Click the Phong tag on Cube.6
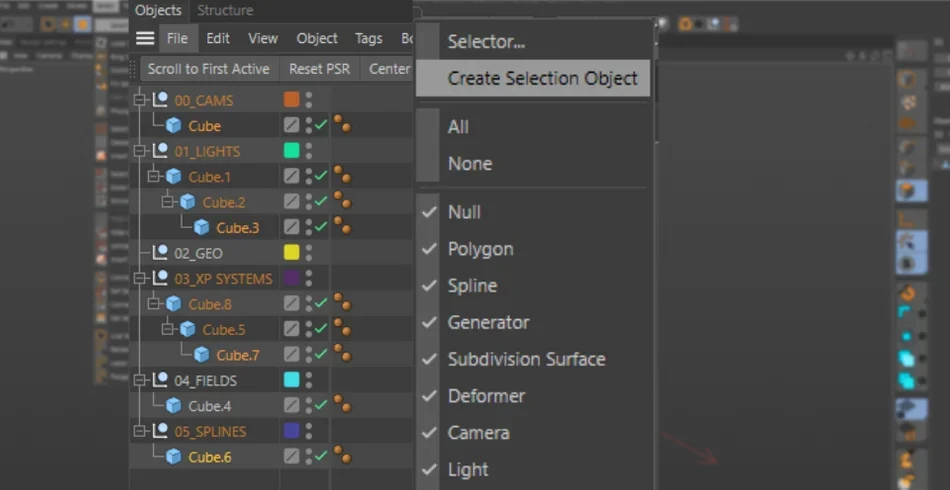Image resolution: width=950 pixels, height=490 pixels. click(x=342, y=455)
